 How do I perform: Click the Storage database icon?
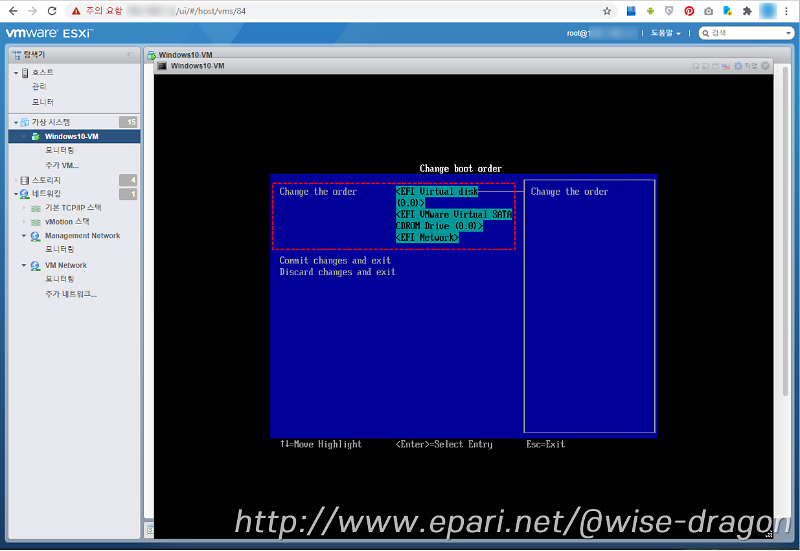click(24, 180)
